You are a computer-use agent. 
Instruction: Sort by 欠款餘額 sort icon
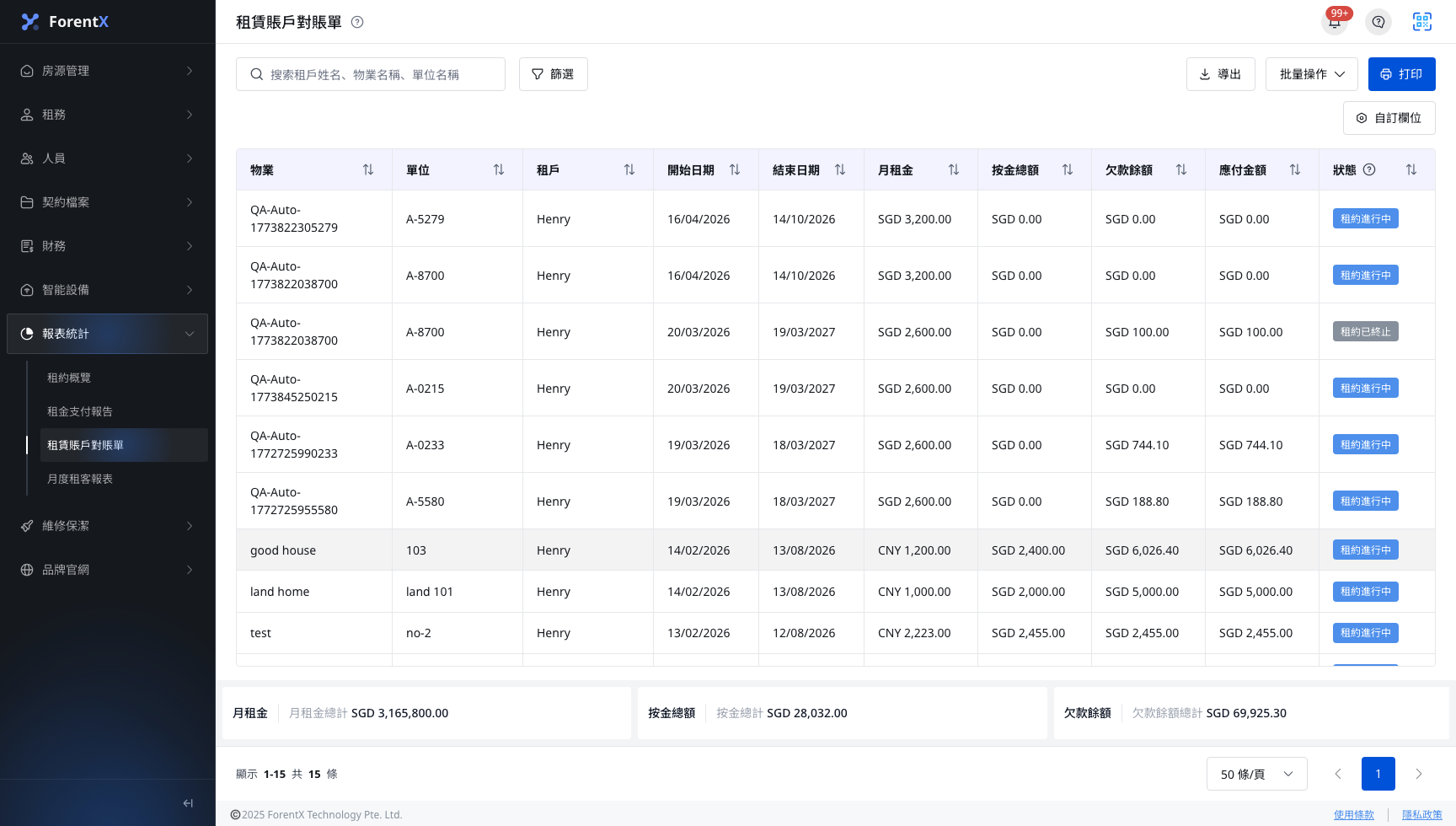pos(1181,169)
